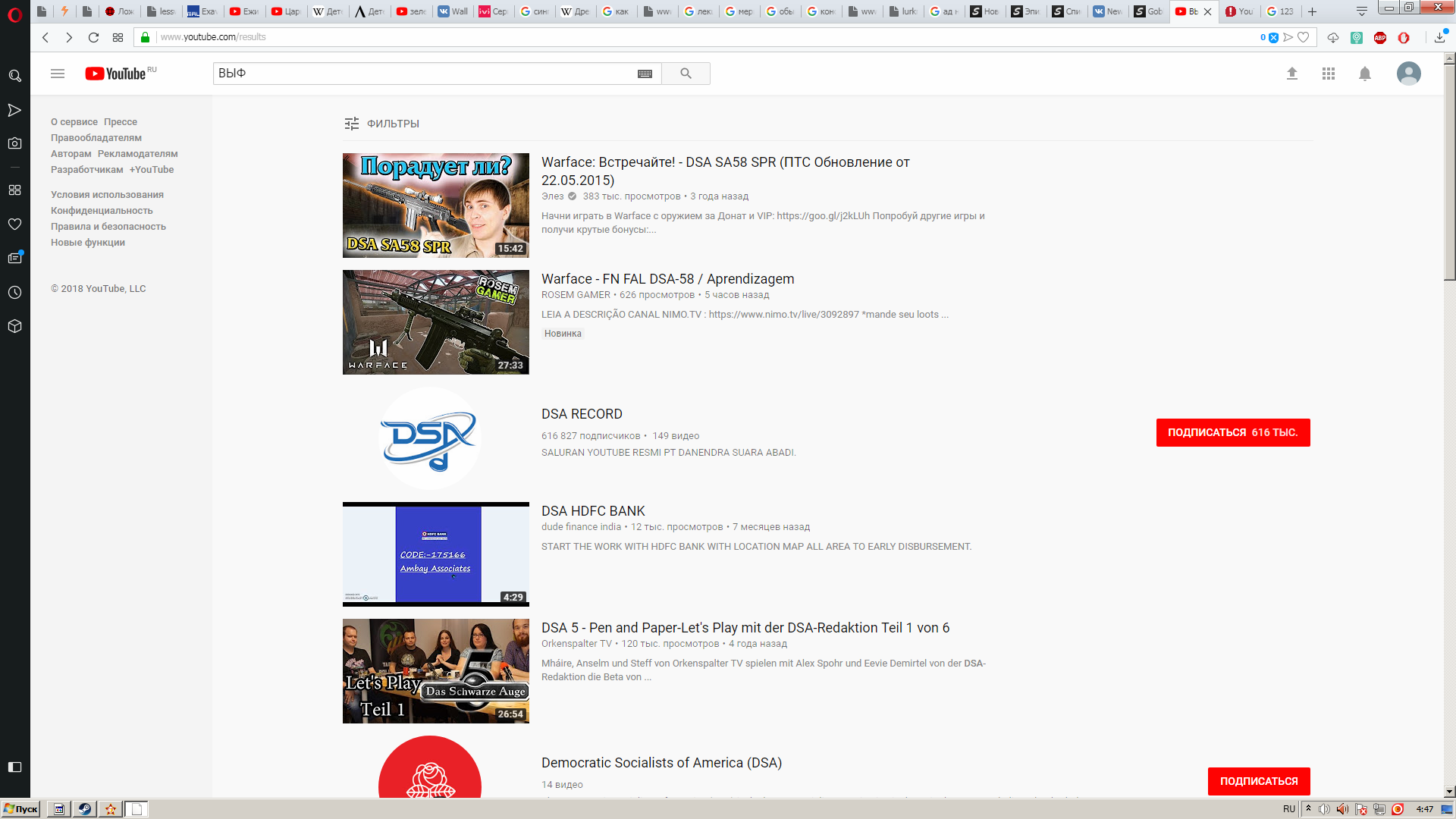Image resolution: width=1456 pixels, height=819 pixels.
Task: Click the Opera sidebar search icon
Action: click(14, 76)
